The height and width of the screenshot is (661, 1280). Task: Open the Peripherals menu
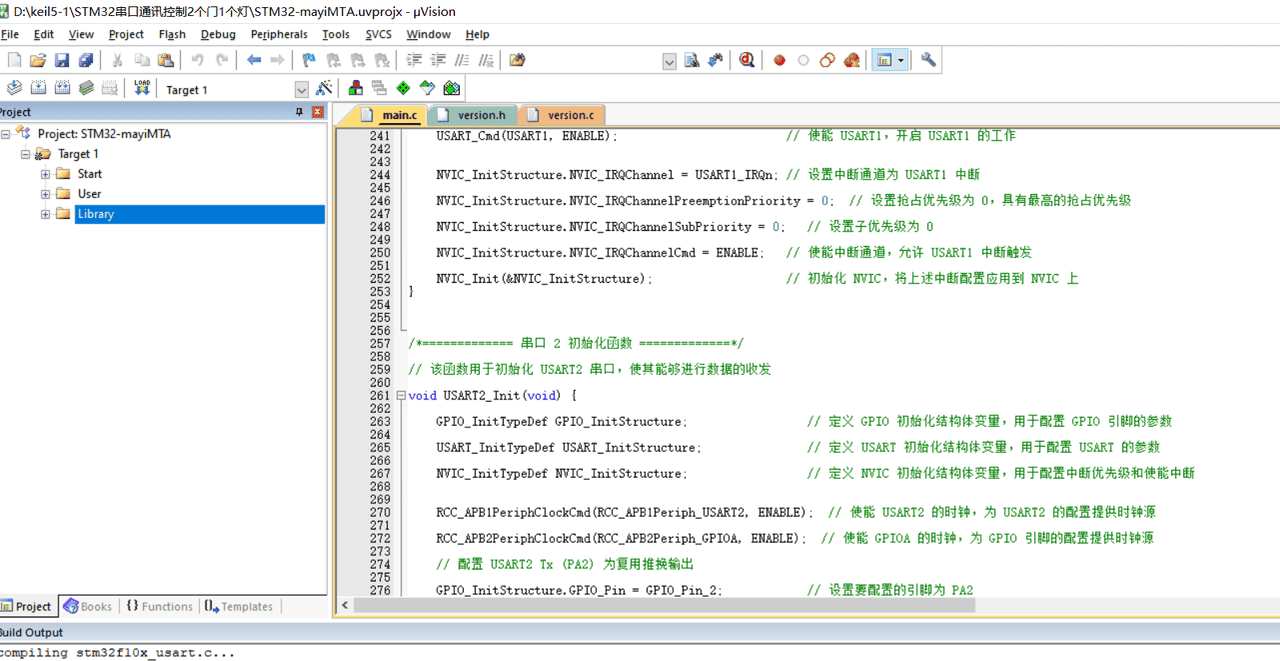279,34
